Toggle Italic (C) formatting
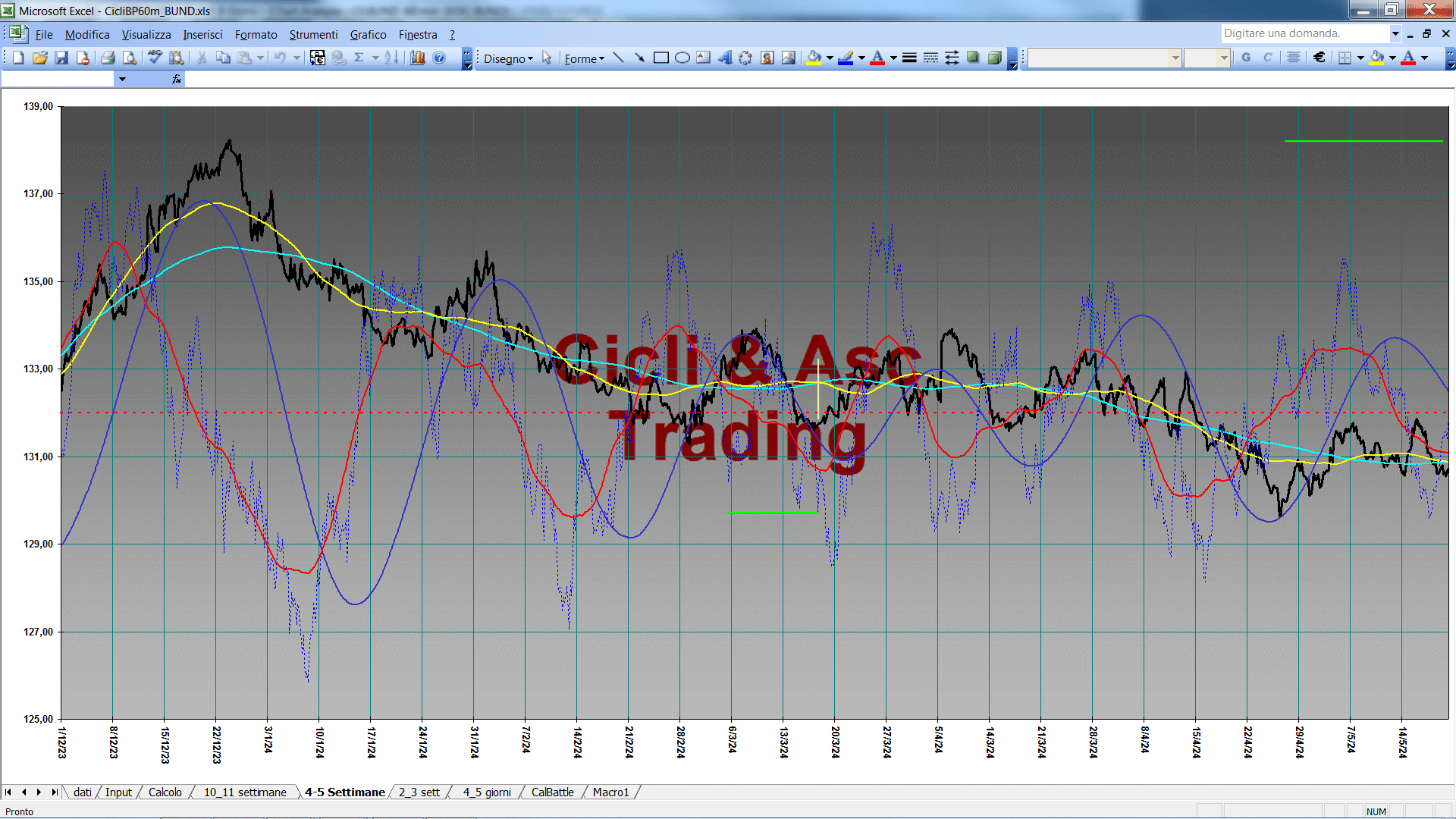The height and width of the screenshot is (819, 1456). (x=1267, y=58)
